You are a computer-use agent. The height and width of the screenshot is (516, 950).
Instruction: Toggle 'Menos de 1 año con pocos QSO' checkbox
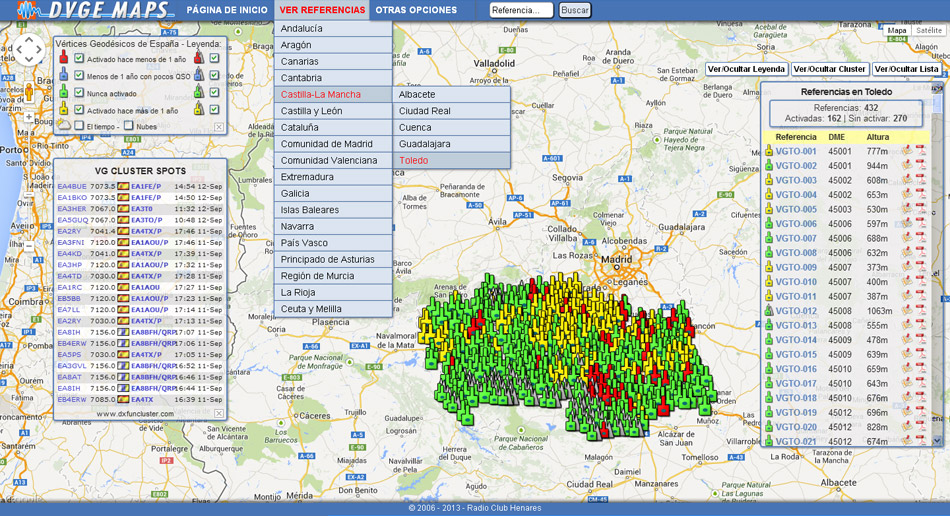pos(79,75)
